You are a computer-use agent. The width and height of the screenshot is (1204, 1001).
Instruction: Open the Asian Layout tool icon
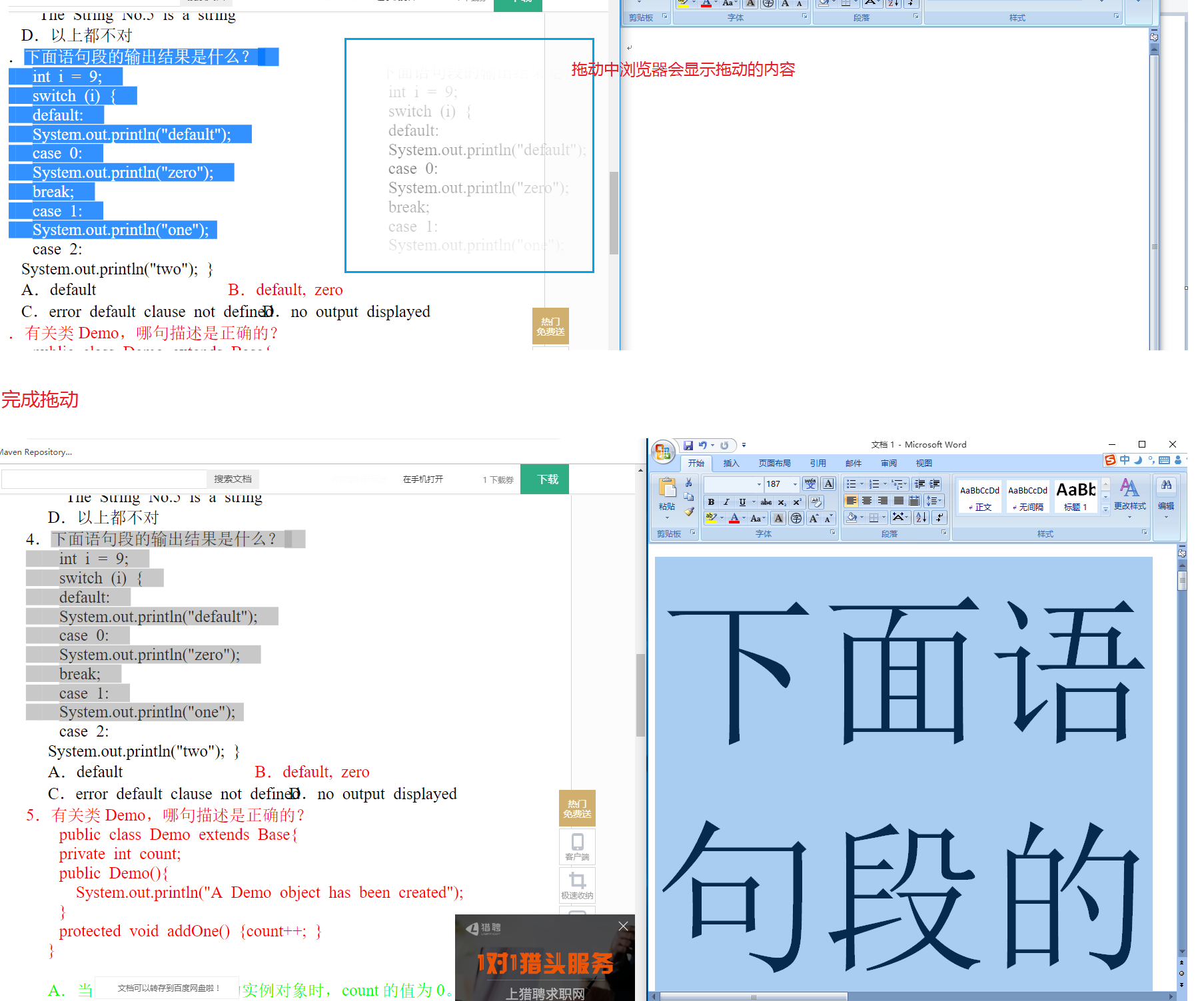pos(901,517)
